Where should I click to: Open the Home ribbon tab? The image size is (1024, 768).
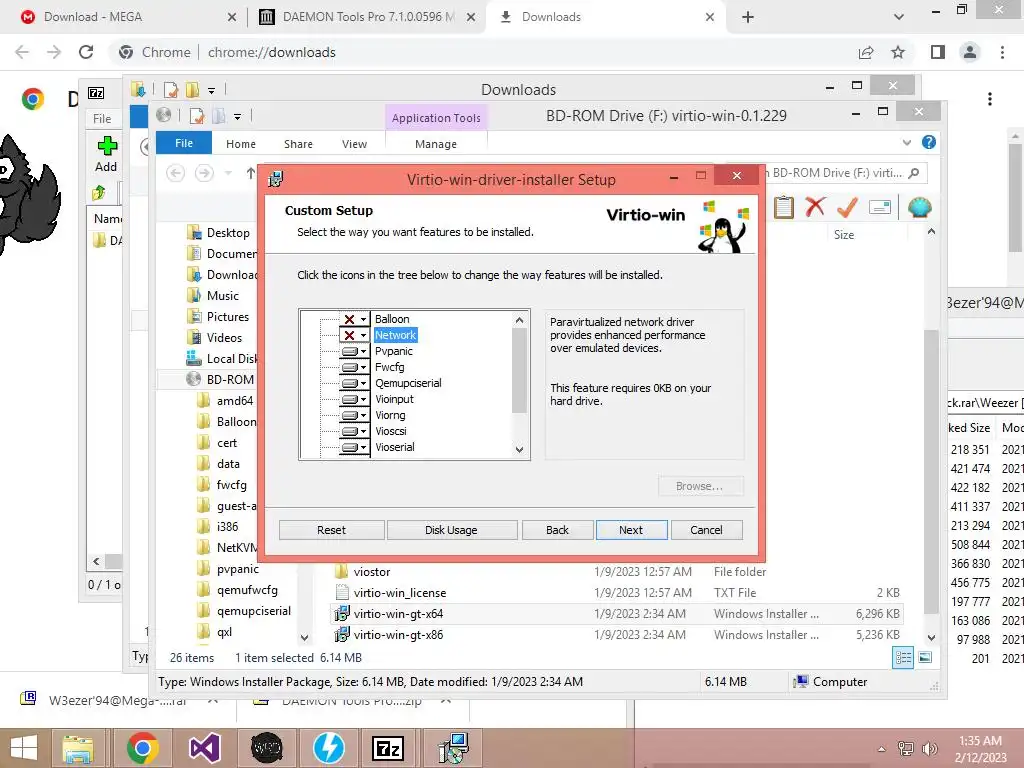click(x=241, y=144)
